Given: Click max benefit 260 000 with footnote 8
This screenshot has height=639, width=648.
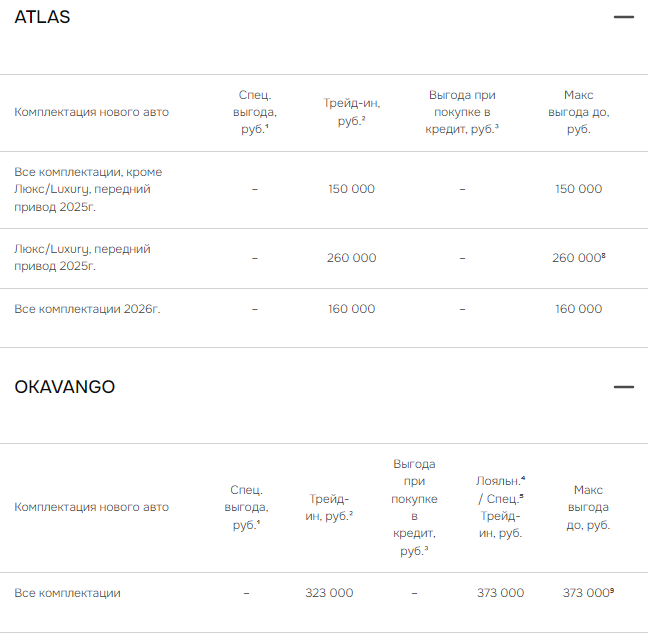Looking at the screenshot, I should [x=578, y=258].
